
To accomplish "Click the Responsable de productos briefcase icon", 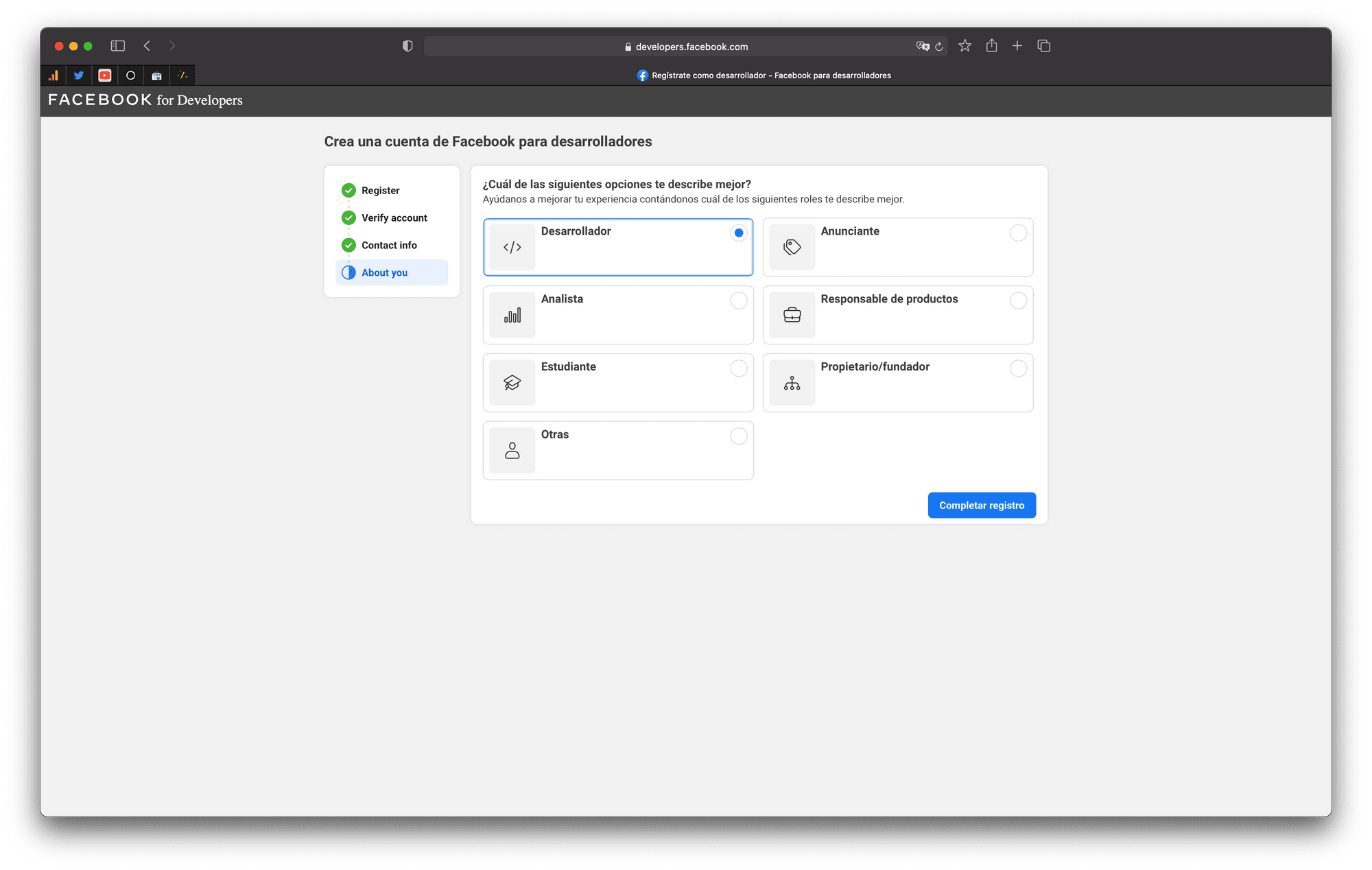I will click(792, 315).
